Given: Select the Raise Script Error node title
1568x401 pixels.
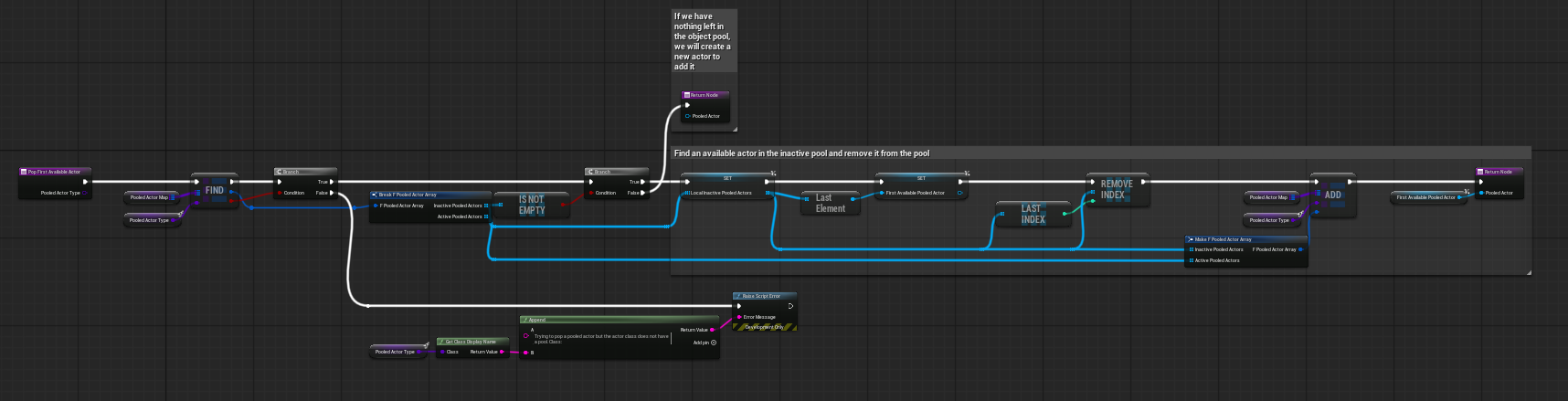Looking at the screenshot, I should (x=761, y=296).
